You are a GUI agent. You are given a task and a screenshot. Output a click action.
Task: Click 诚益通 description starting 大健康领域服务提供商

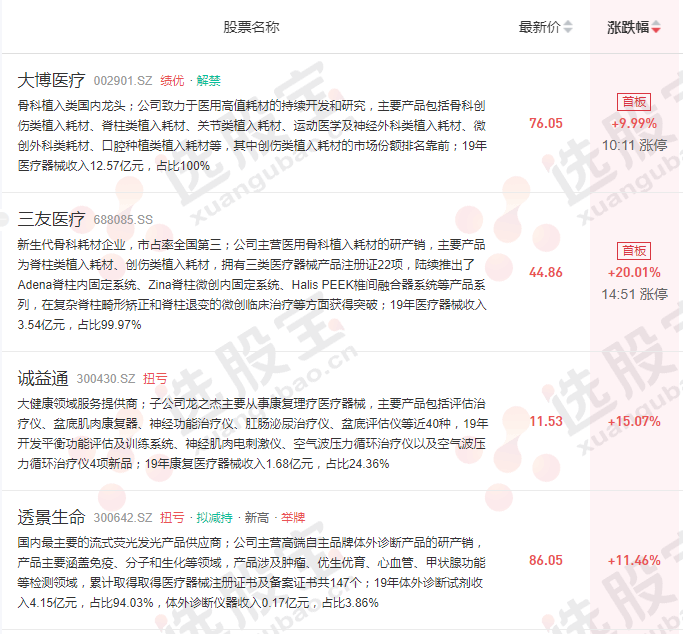point(253,433)
